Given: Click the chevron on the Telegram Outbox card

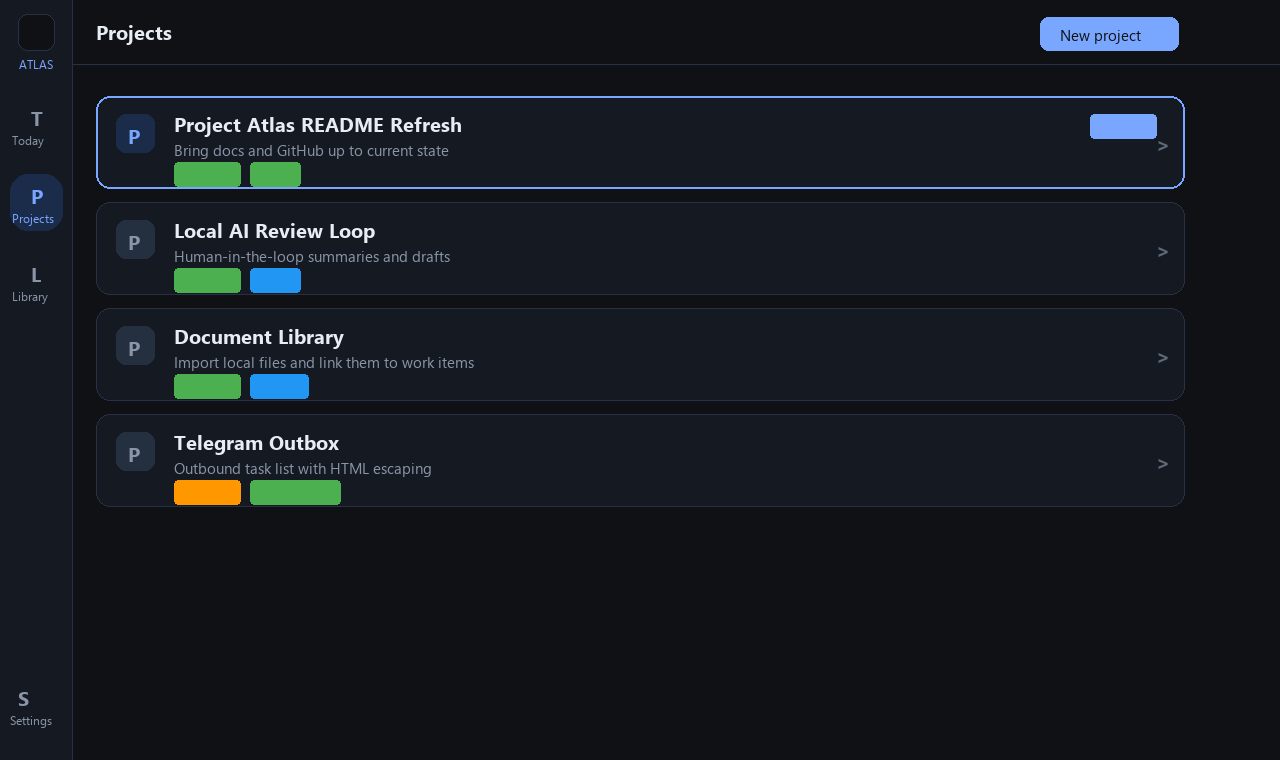Looking at the screenshot, I should (x=1163, y=463).
